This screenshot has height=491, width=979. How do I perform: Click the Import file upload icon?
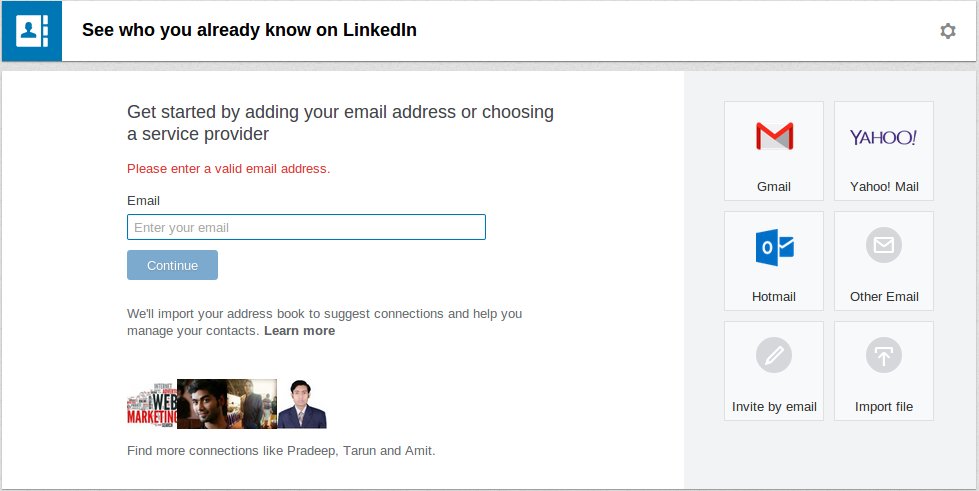[883, 355]
